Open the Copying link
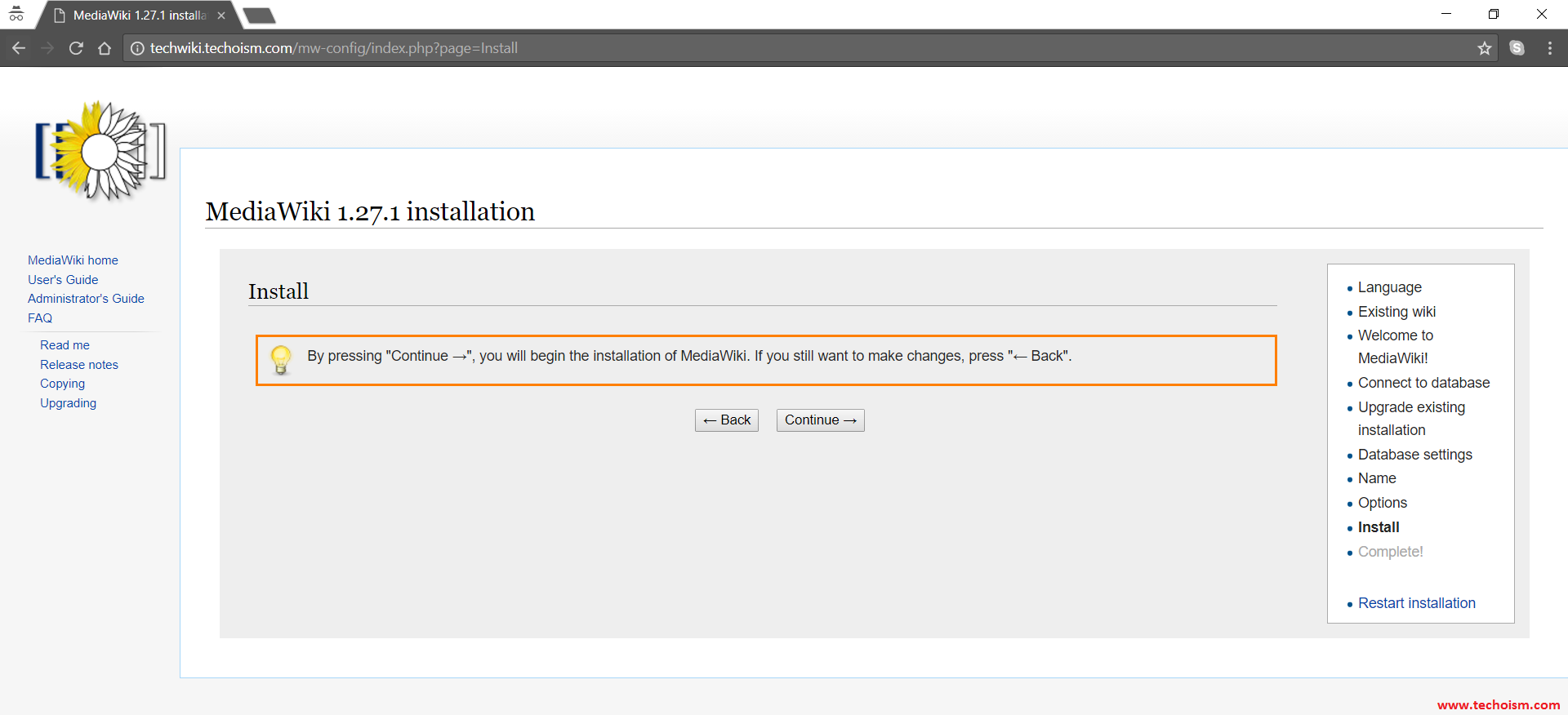 62,384
